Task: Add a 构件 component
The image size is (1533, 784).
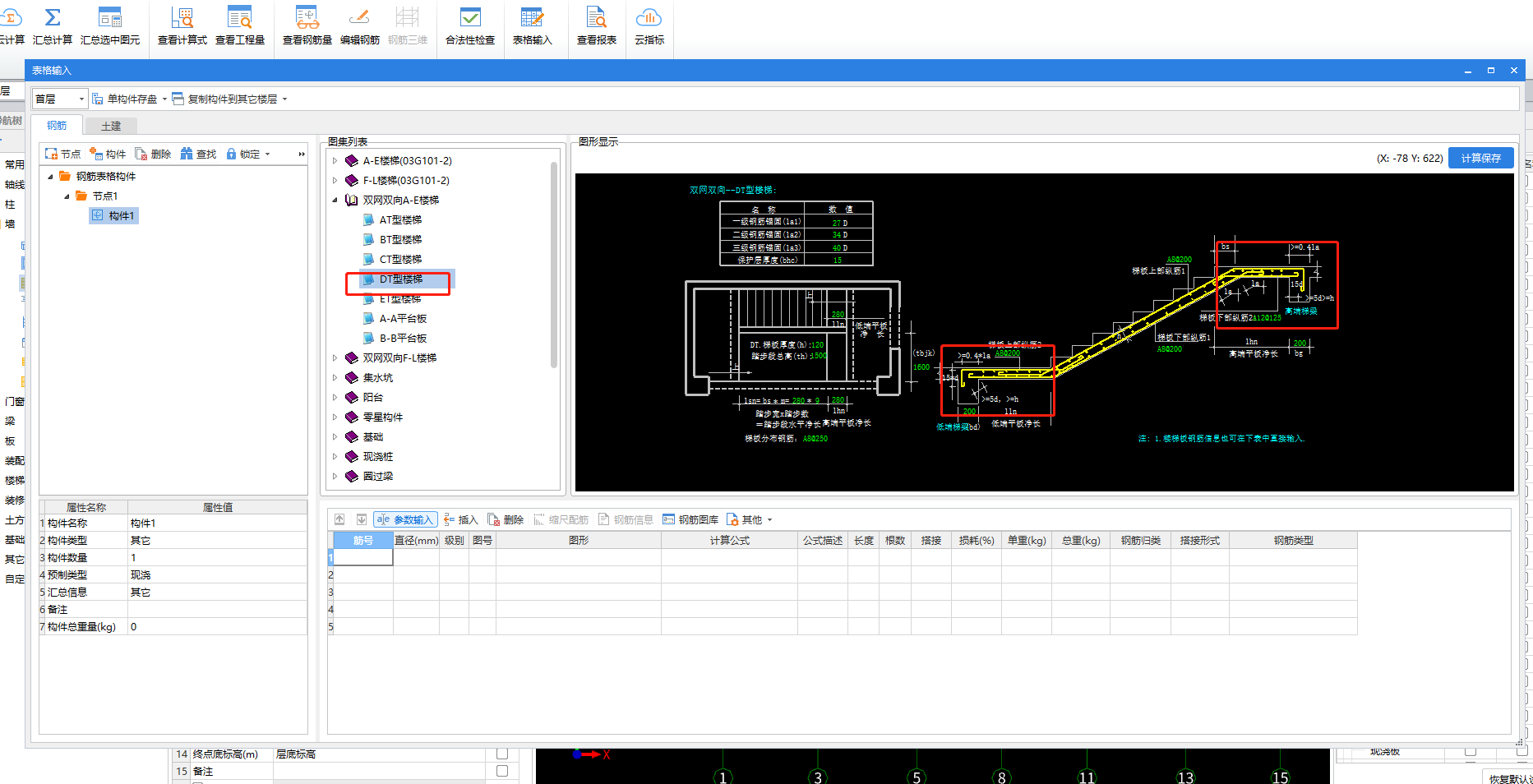Action: pyautogui.click(x=108, y=154)
